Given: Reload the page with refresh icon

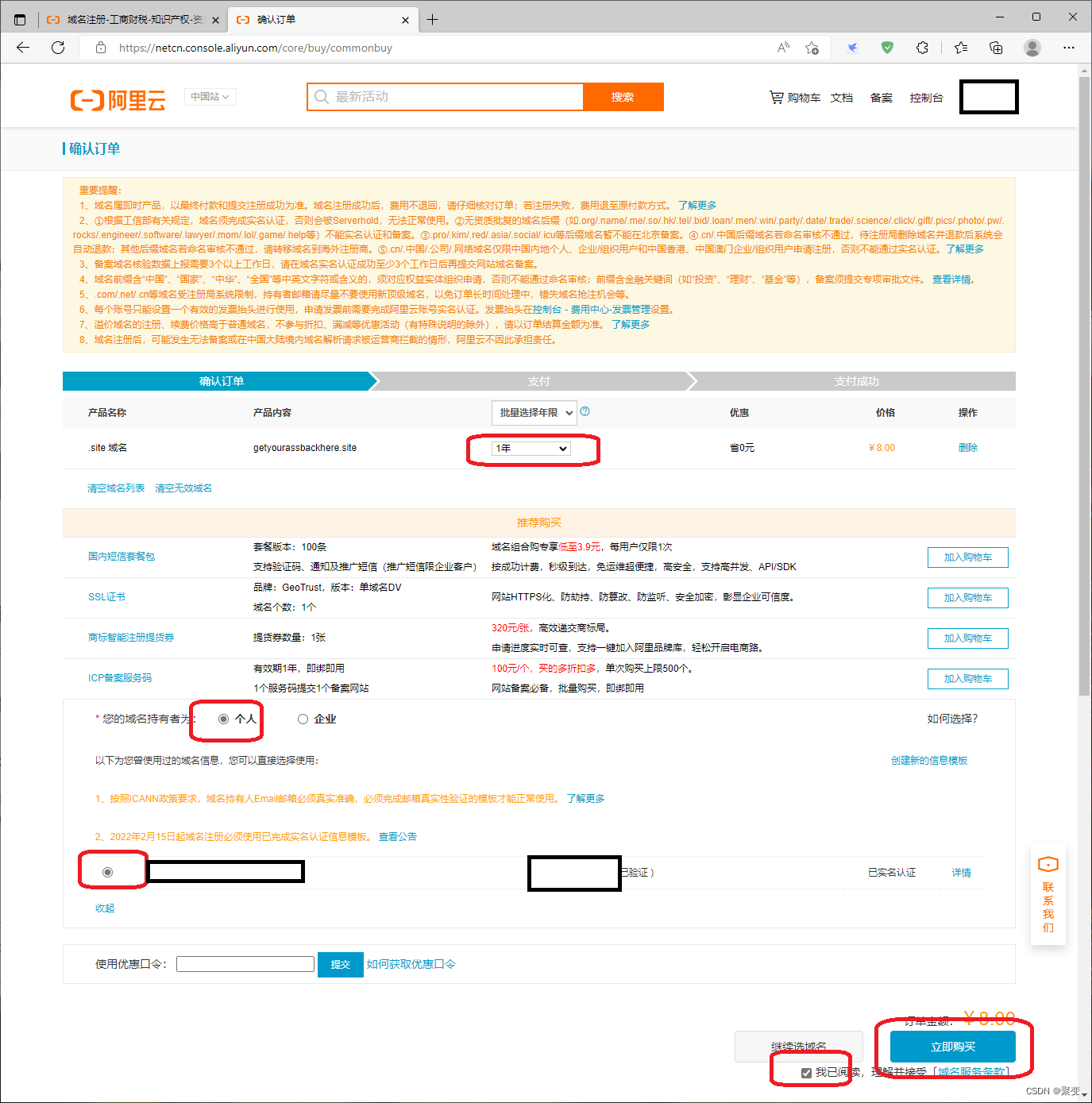Looking at the screenshot, I should pos(58,48).
